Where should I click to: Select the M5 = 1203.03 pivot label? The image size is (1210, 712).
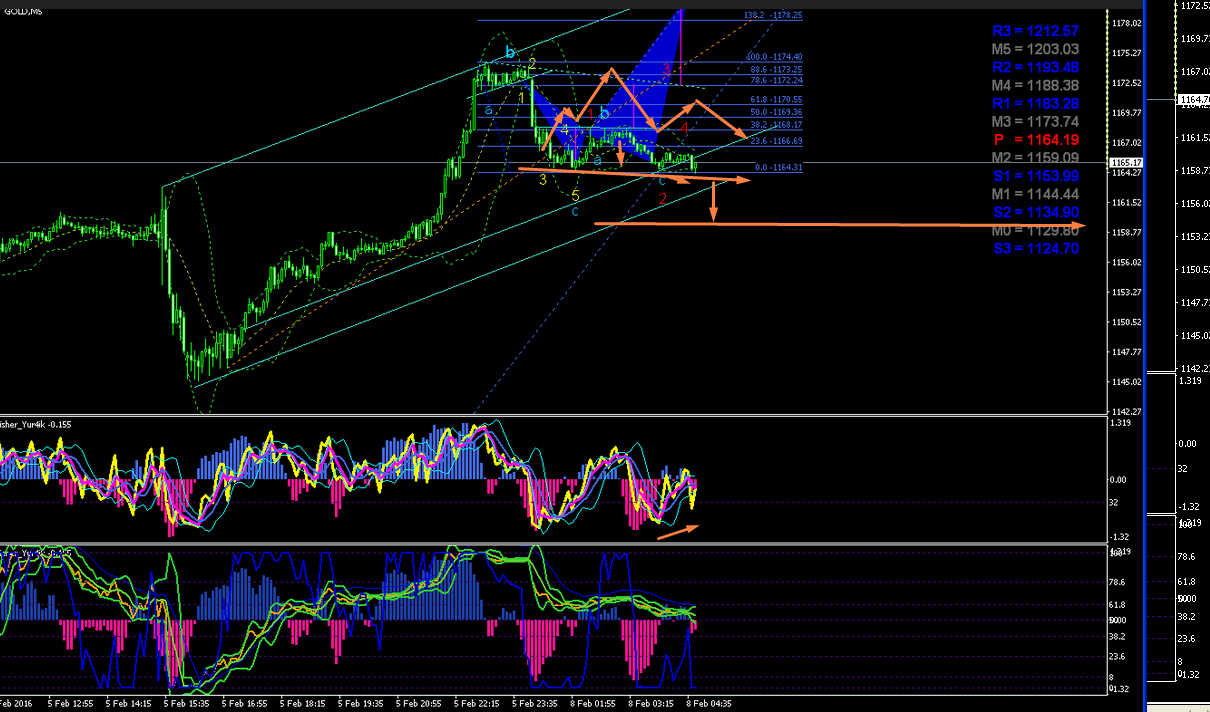(x=1035, y=50)
